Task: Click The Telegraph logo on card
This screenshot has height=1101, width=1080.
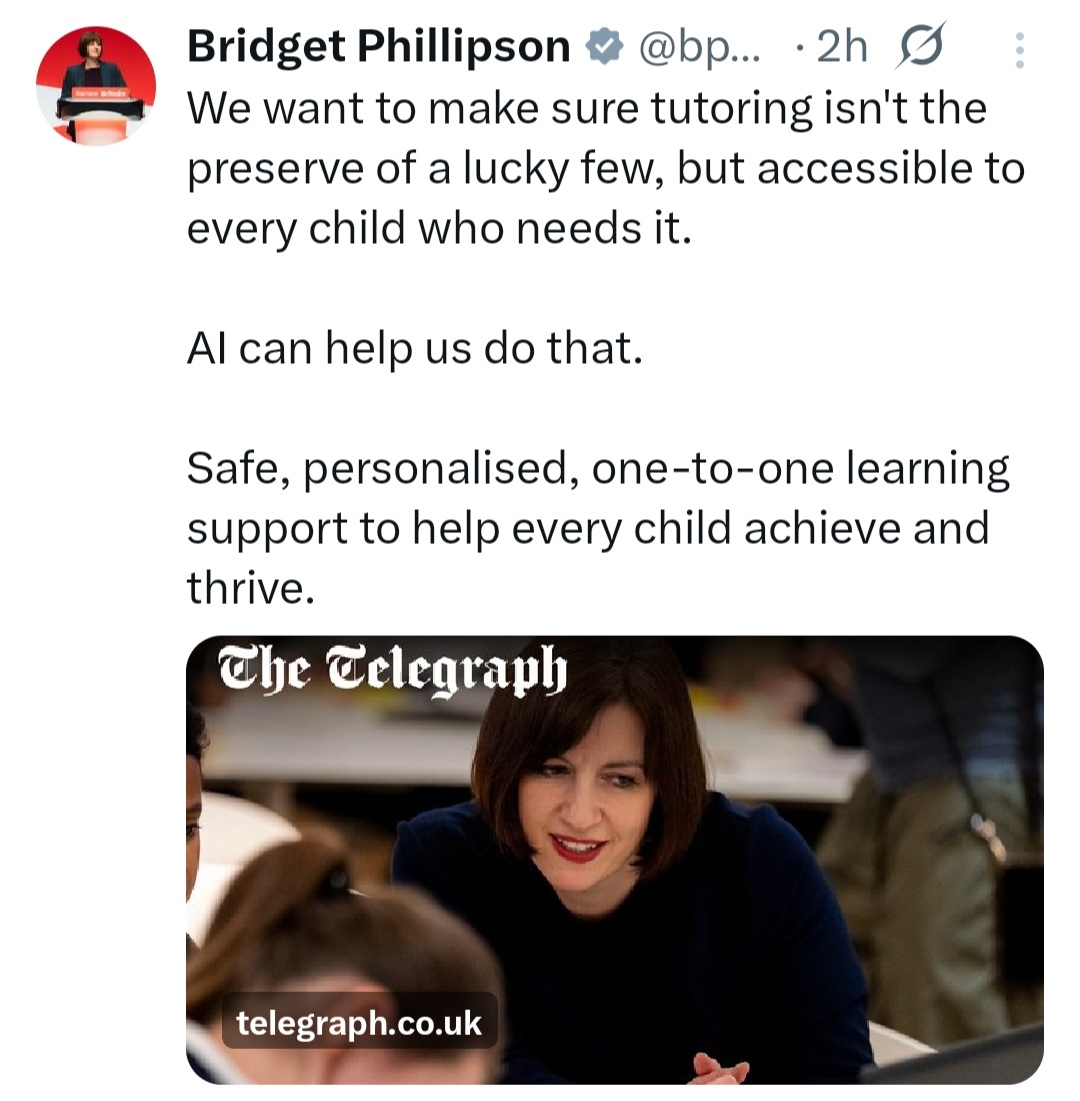Action: [x=393, y=671]
